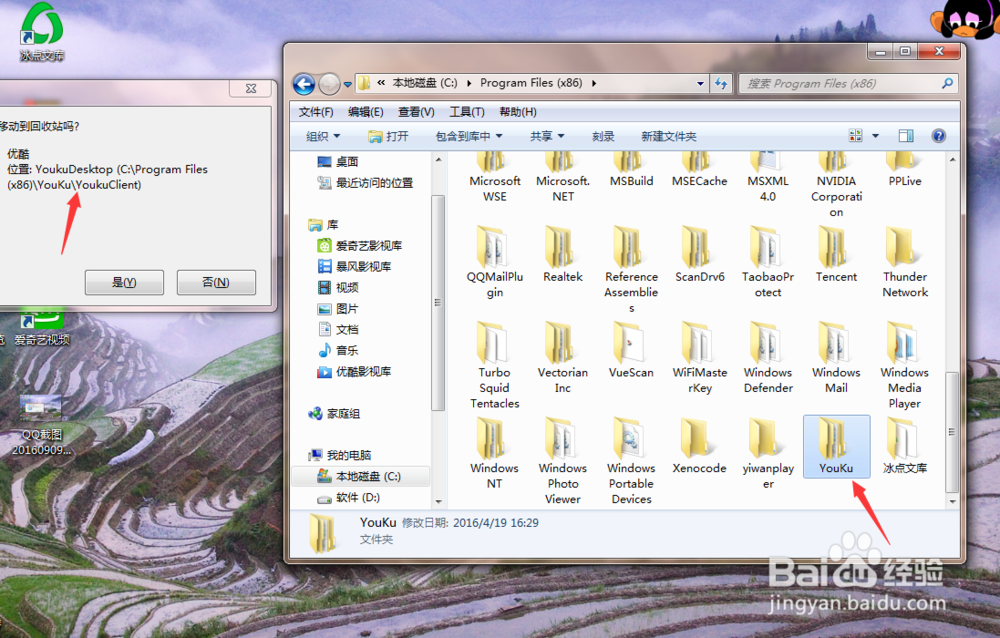Close the delete confirmation dialog

[251, 89]
